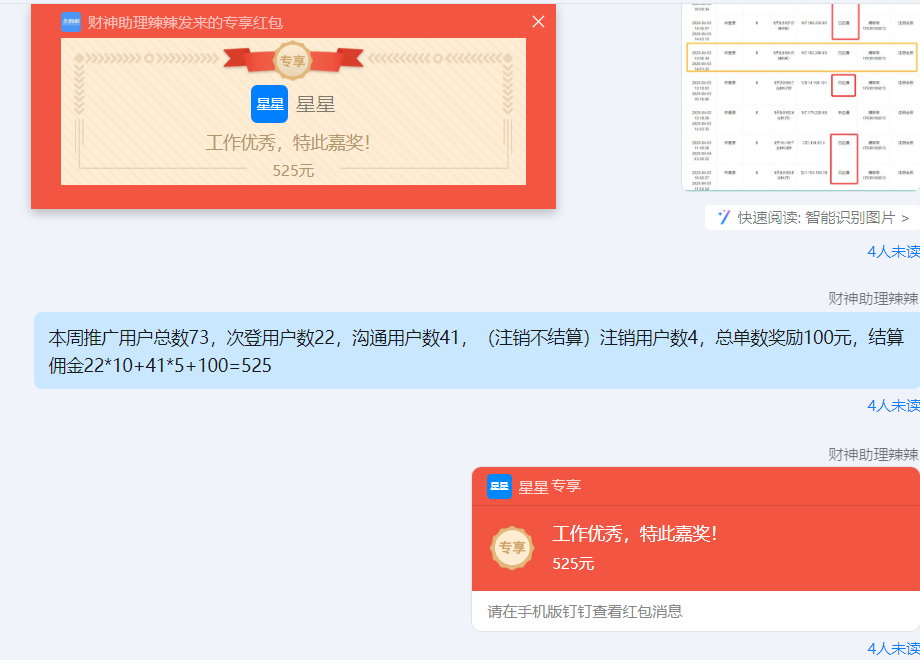Click 4人未读 beneath the red packet card

(x=893, y=650)
